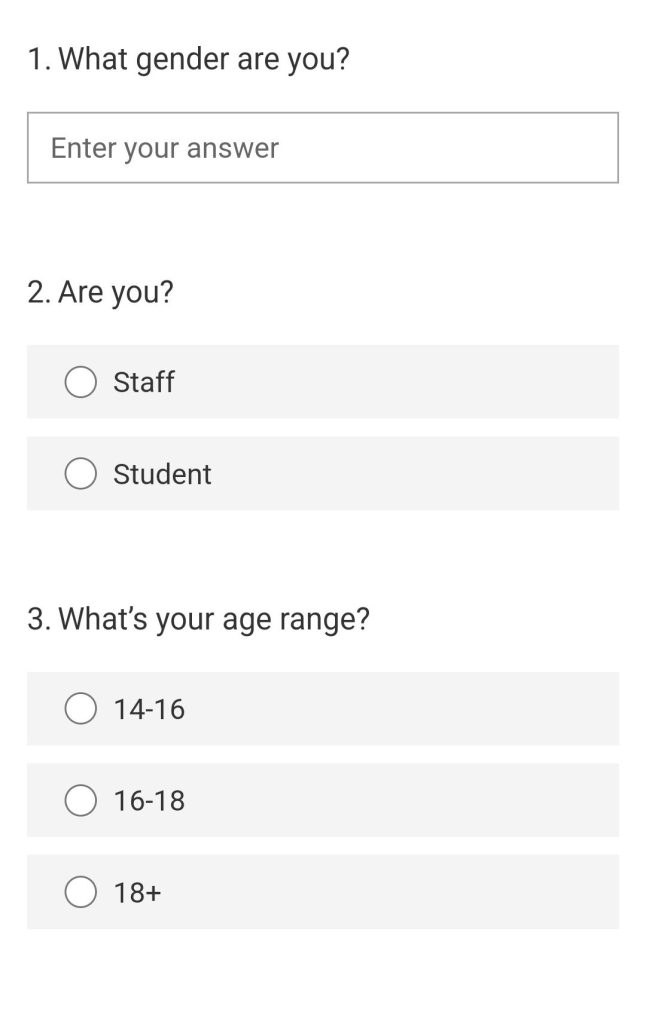The image size is (646, 1024).
Task: Click the "14-16" option label text
Action: point(149,709)
